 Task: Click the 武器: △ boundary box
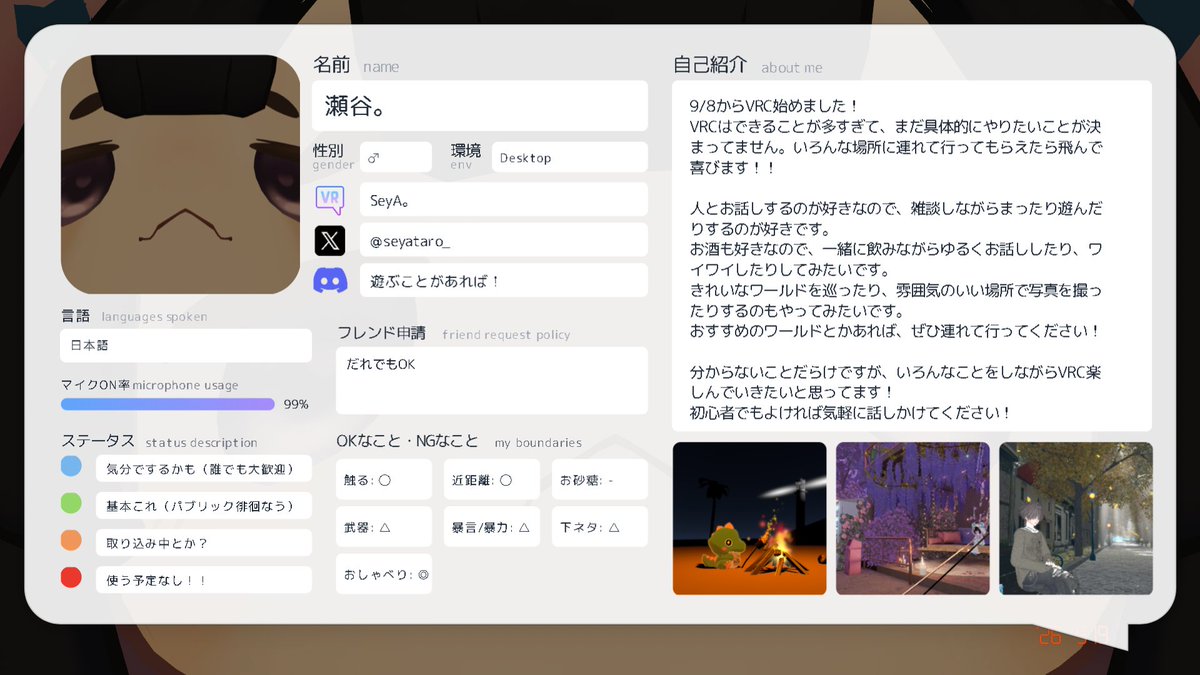tap(384, 527)
